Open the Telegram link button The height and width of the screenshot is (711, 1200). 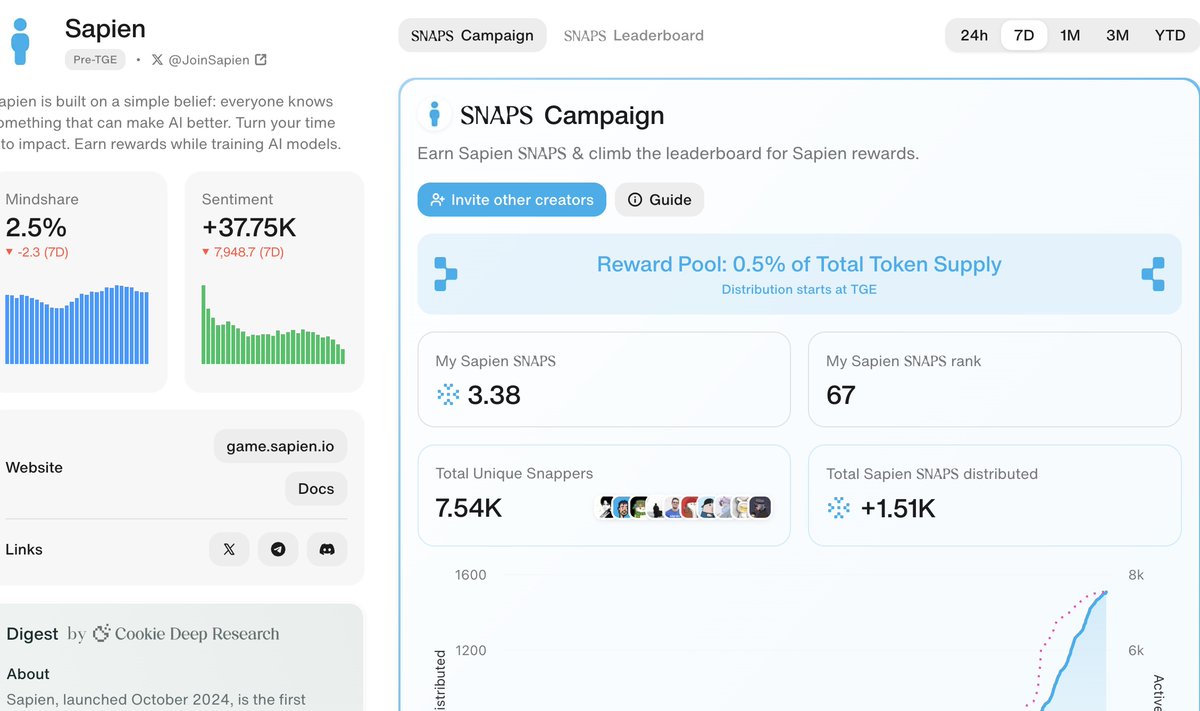pyautogui.click(x=278, y=549)
